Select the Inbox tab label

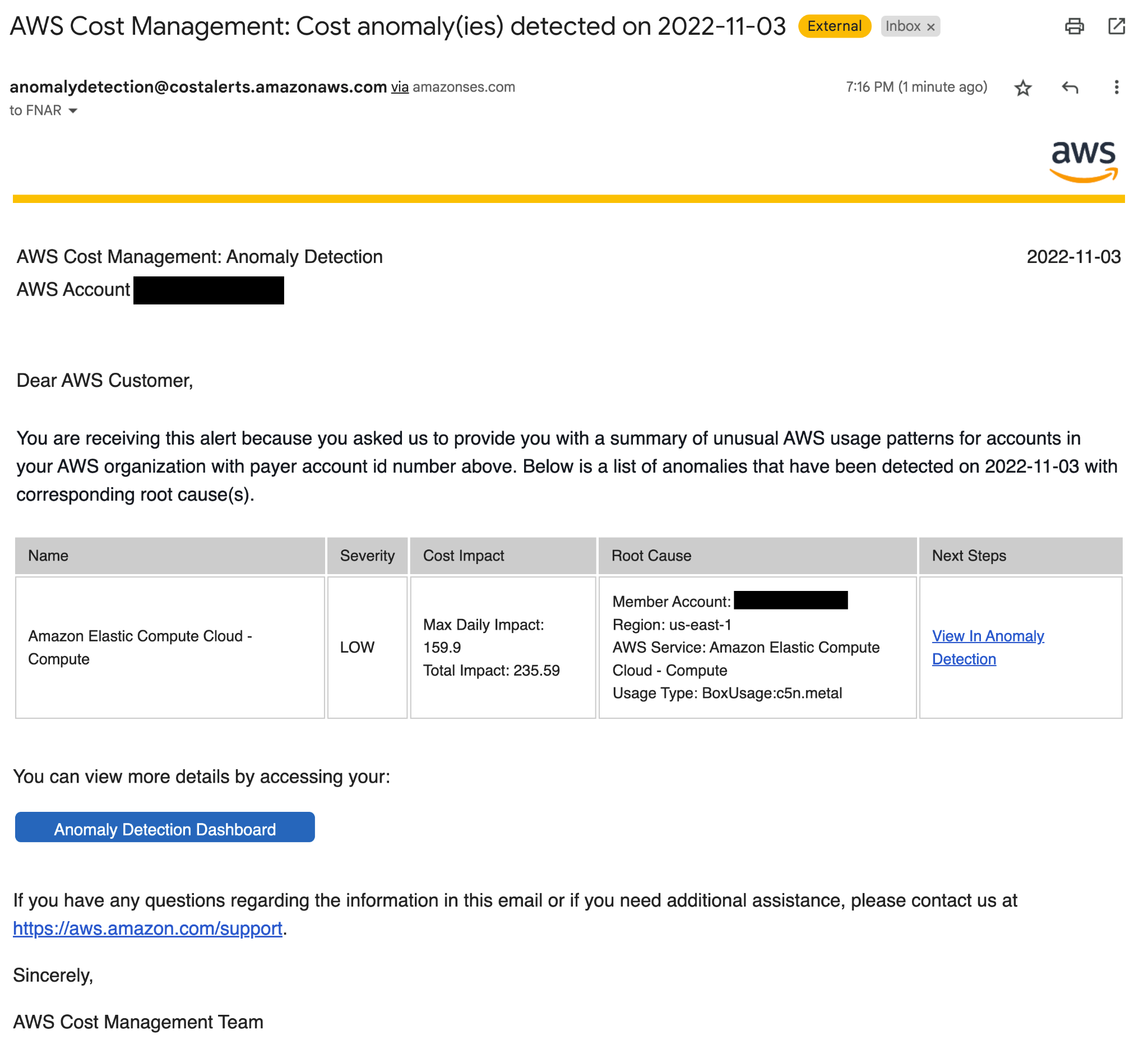pyautogui.click(x=905, y=26)
